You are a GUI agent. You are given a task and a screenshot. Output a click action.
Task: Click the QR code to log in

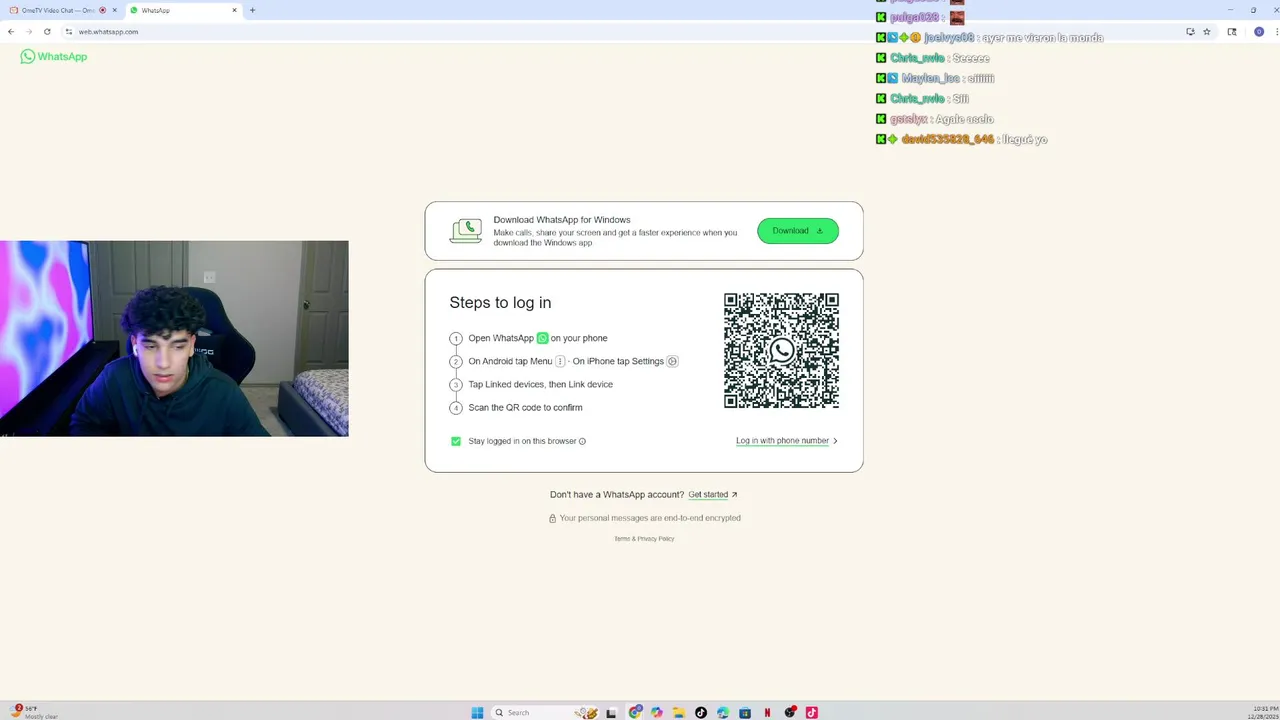coord(781,351)
